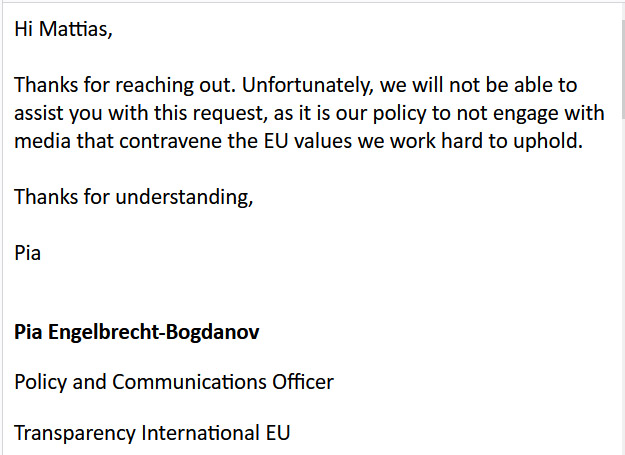
Task: Click the "Thanks for understanding," line
Action: [133, 196]
